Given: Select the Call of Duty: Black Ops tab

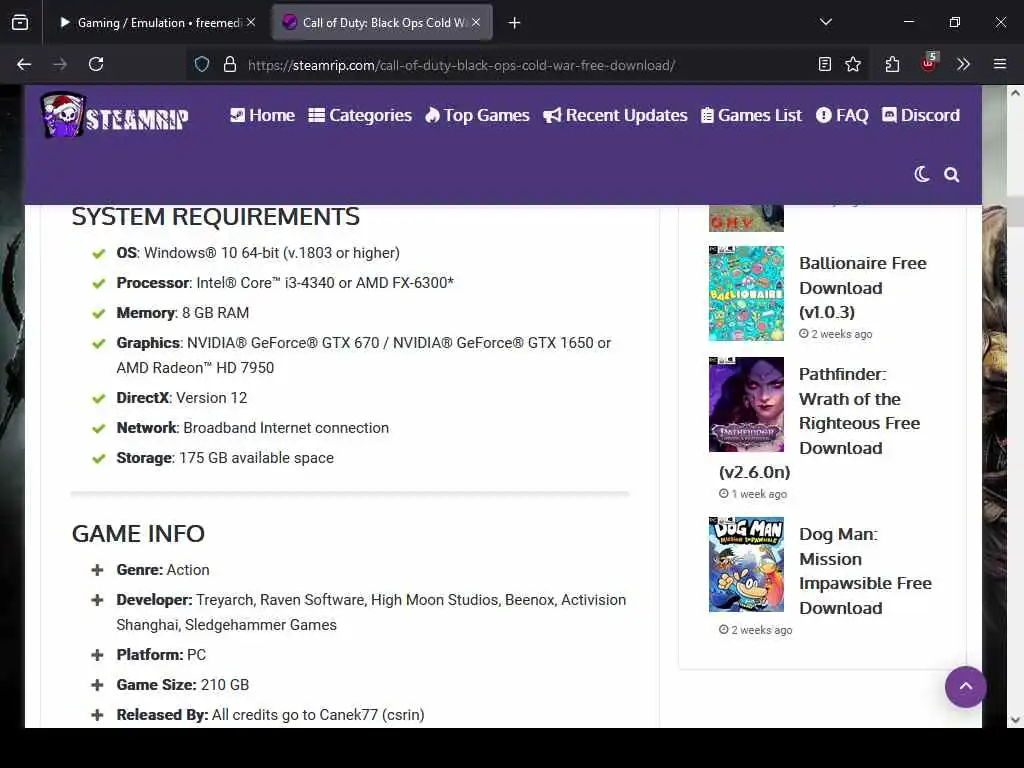Looking at the screenshot, I should [382, 23].
